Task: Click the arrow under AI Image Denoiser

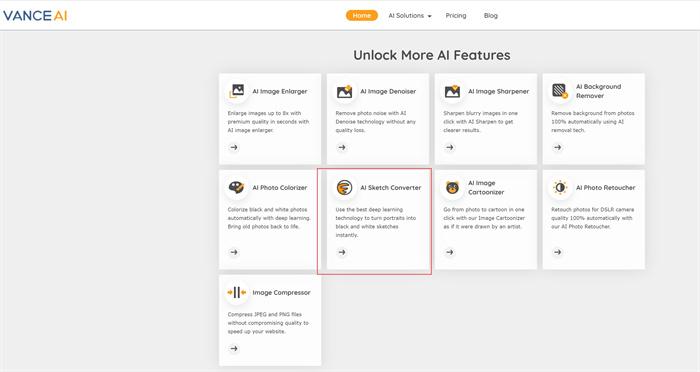Action: (x=342, y=147)
